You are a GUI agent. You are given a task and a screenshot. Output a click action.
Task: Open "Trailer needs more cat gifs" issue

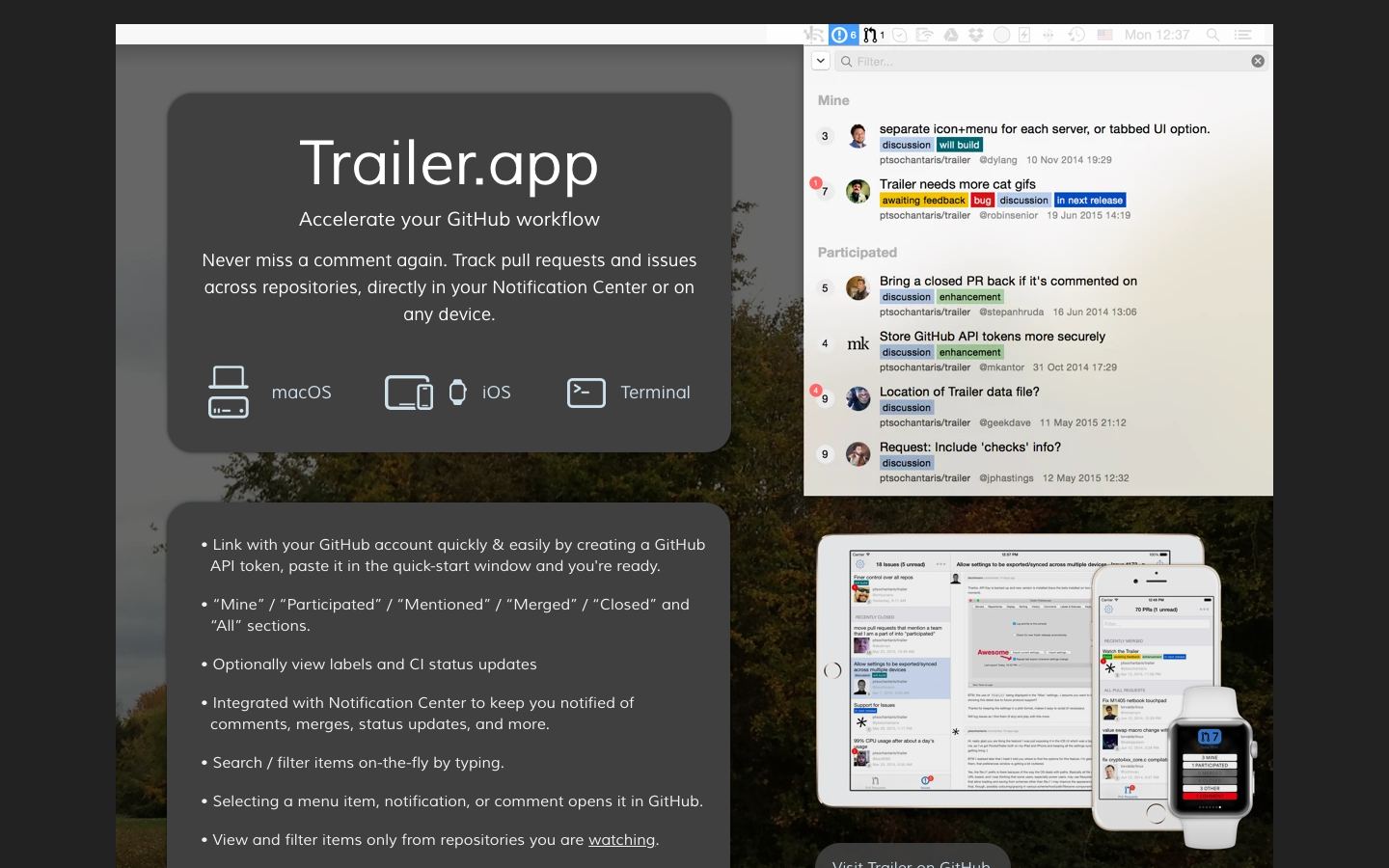958,184
